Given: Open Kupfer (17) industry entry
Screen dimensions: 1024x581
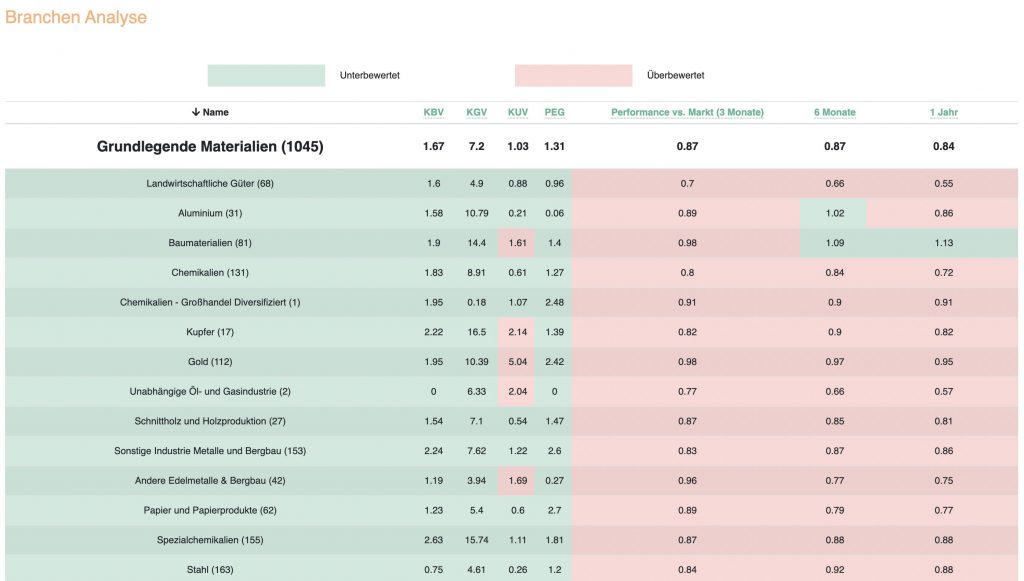Looking at the screenshot, I should coord(210,332).
